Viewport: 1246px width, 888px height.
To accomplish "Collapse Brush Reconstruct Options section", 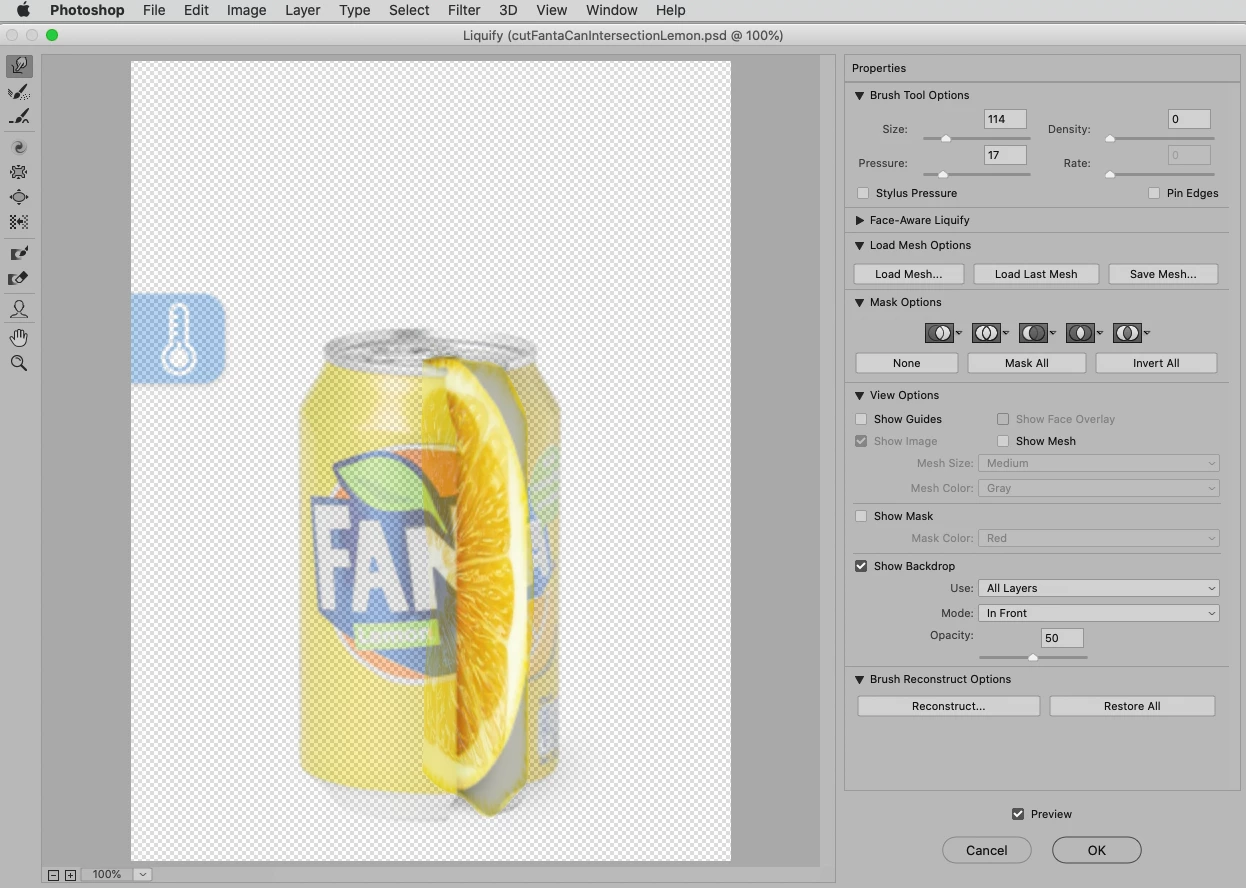I will (860, 679).
